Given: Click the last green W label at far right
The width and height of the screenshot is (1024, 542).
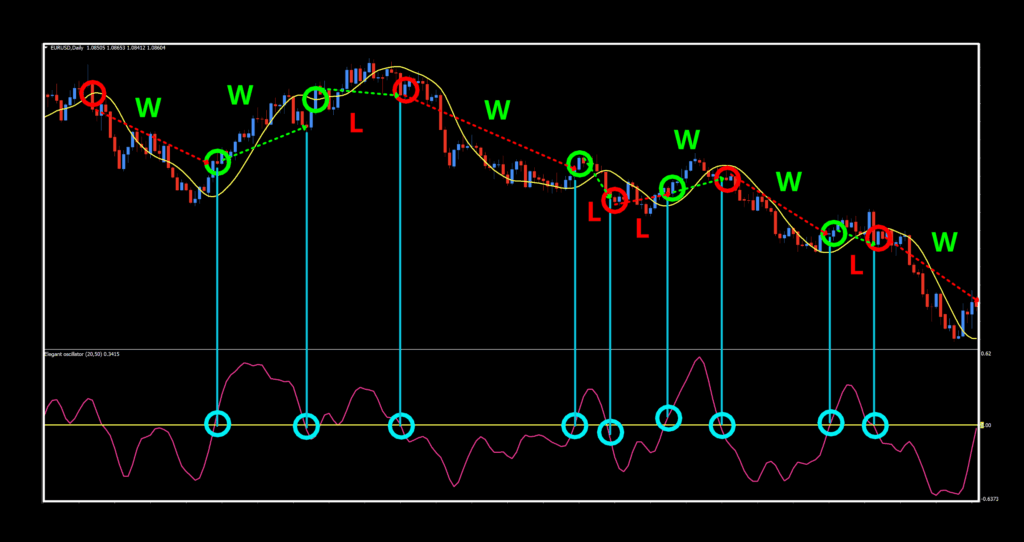Looking at the screenshot, I should tap(944, 242).
